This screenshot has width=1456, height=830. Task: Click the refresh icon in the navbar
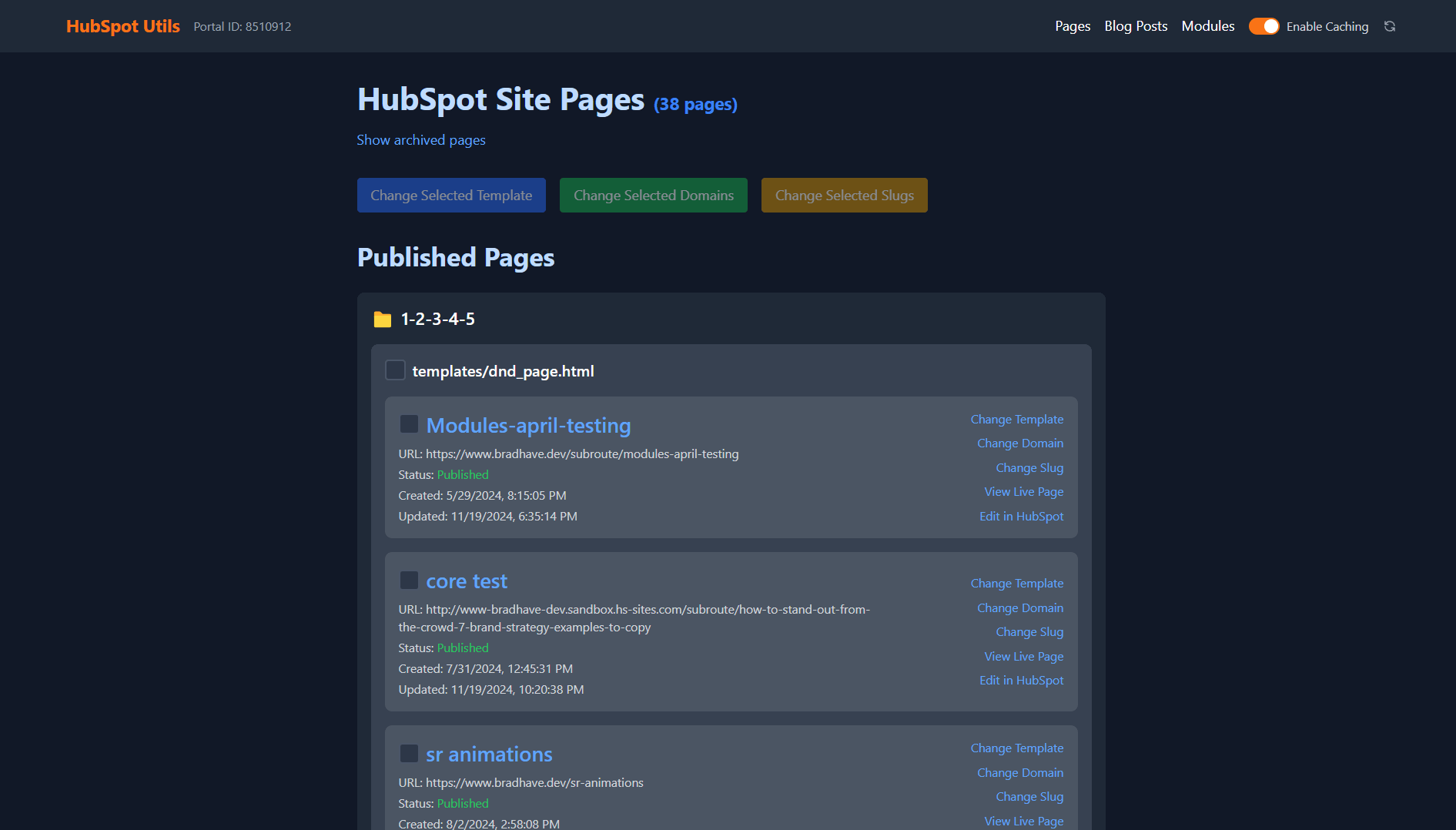[x=1390, y=25]
